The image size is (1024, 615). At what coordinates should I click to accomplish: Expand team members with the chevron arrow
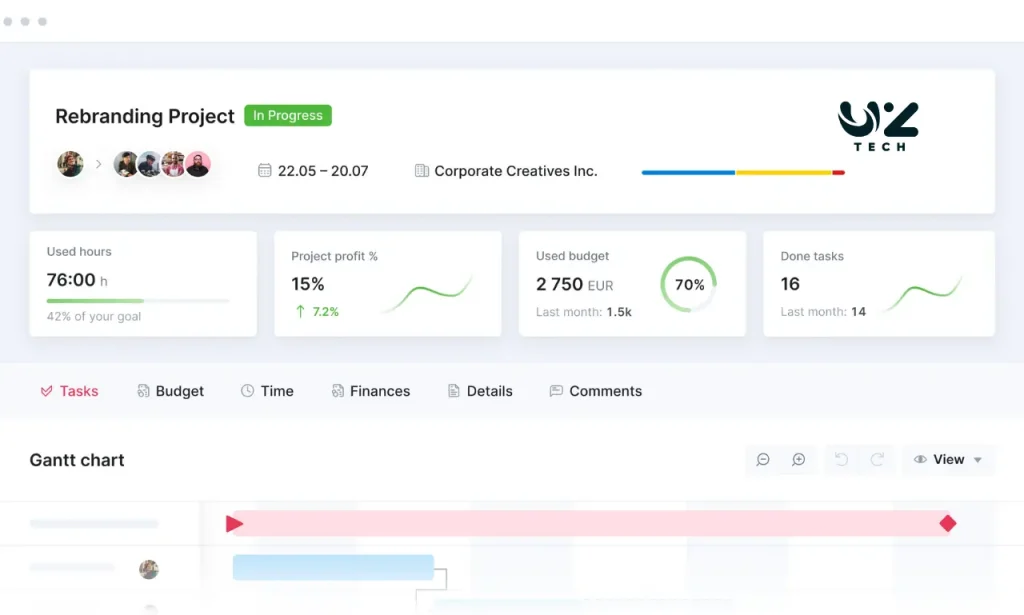pos(98,164)
